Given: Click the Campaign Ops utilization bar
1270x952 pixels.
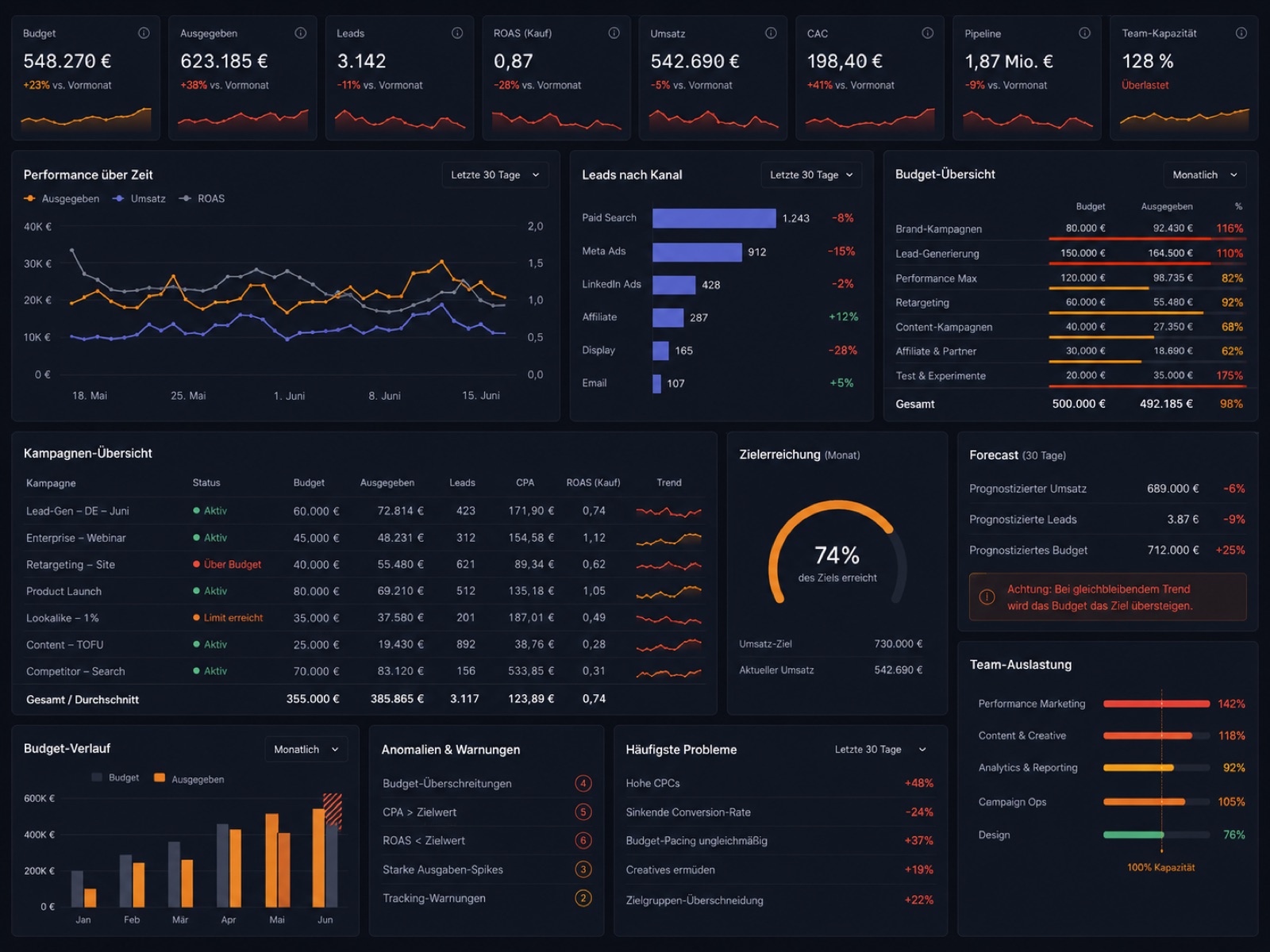Looking at the screenshot, I should tap(1156, 802).
